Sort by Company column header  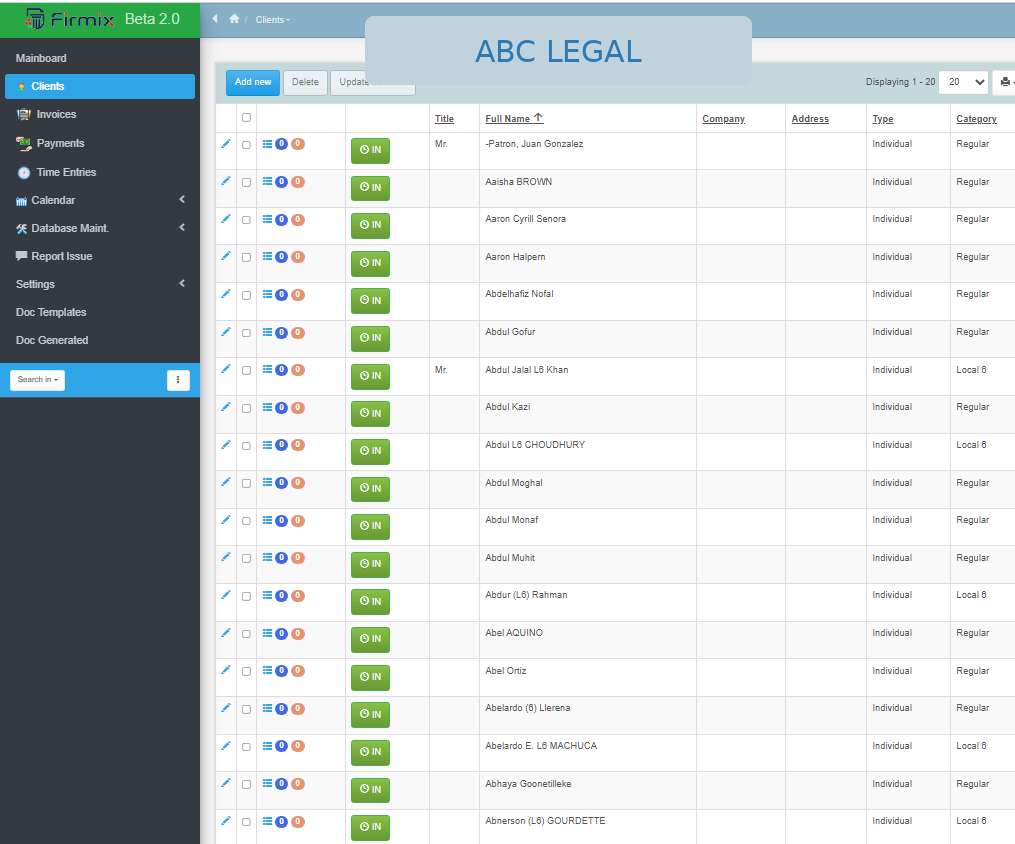coord(723,118)
